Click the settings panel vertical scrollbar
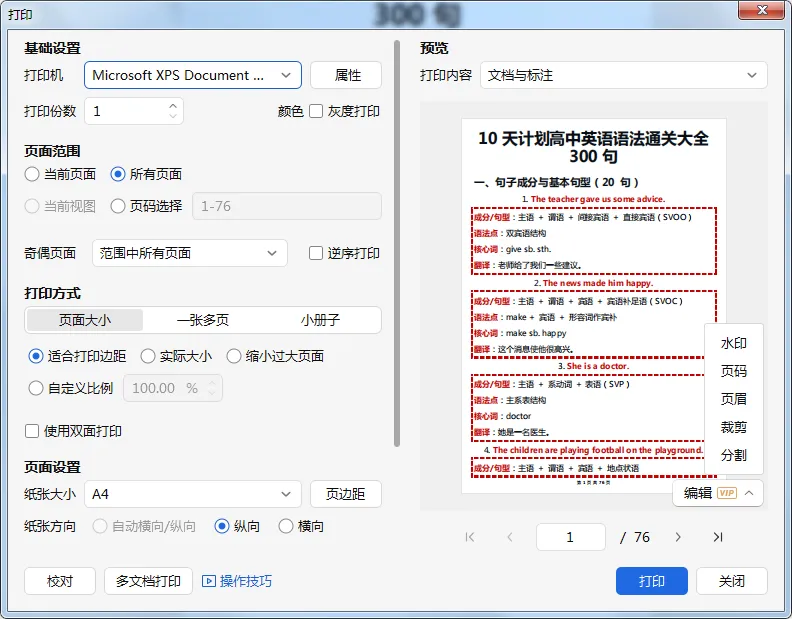The height and width of the screenshot is (619, 792). click(x=397, y=244)
